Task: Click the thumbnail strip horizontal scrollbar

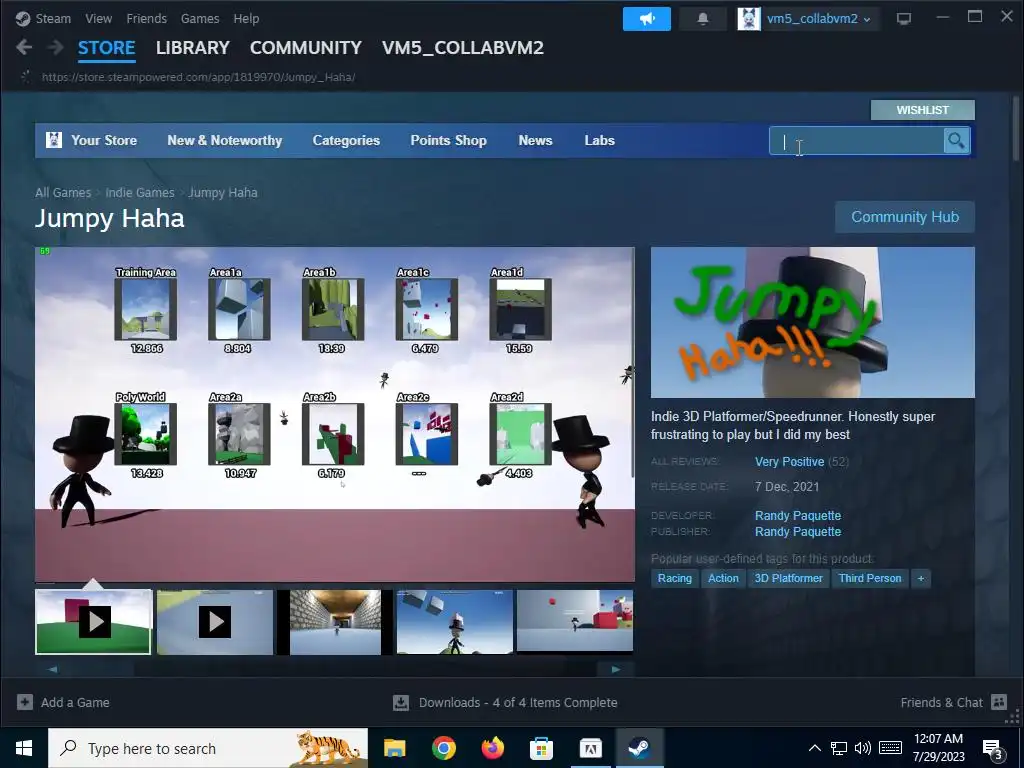Action: (x=334, y=669)
